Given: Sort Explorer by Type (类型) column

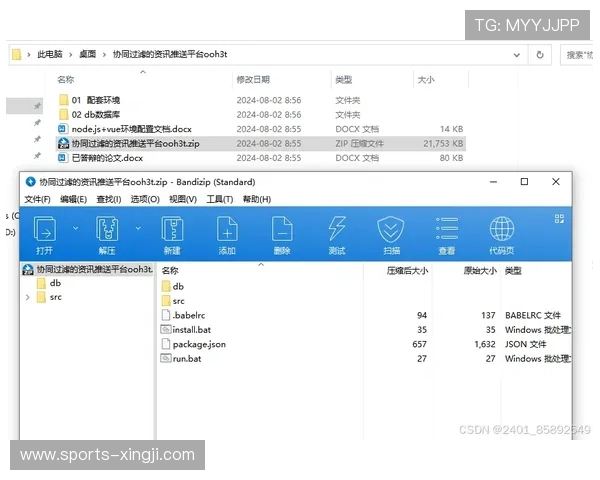Looking at the screenshot, I should click(344, 80).
